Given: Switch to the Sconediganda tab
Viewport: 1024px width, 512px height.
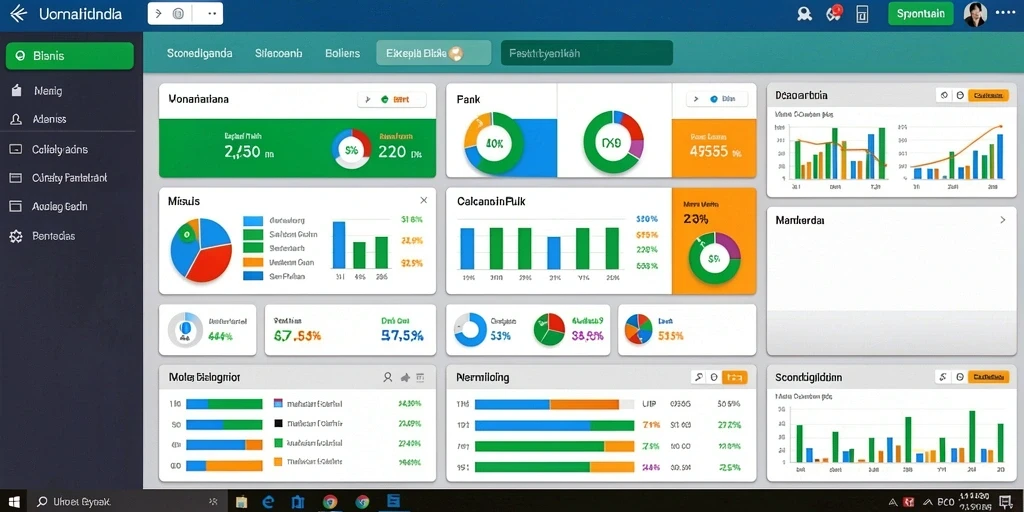Looking at the screenshot, I should coord(200,54).
